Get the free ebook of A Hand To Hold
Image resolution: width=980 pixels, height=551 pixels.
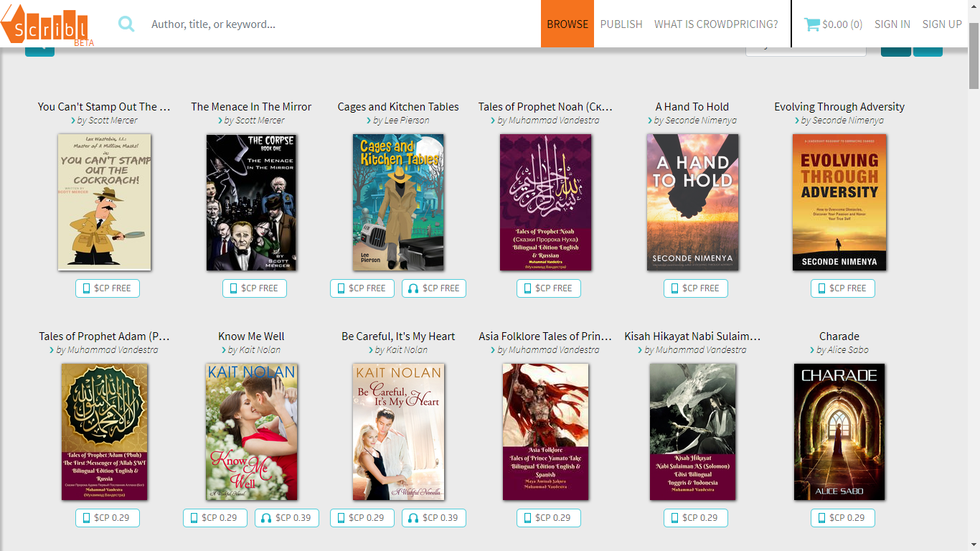[695, 288]
